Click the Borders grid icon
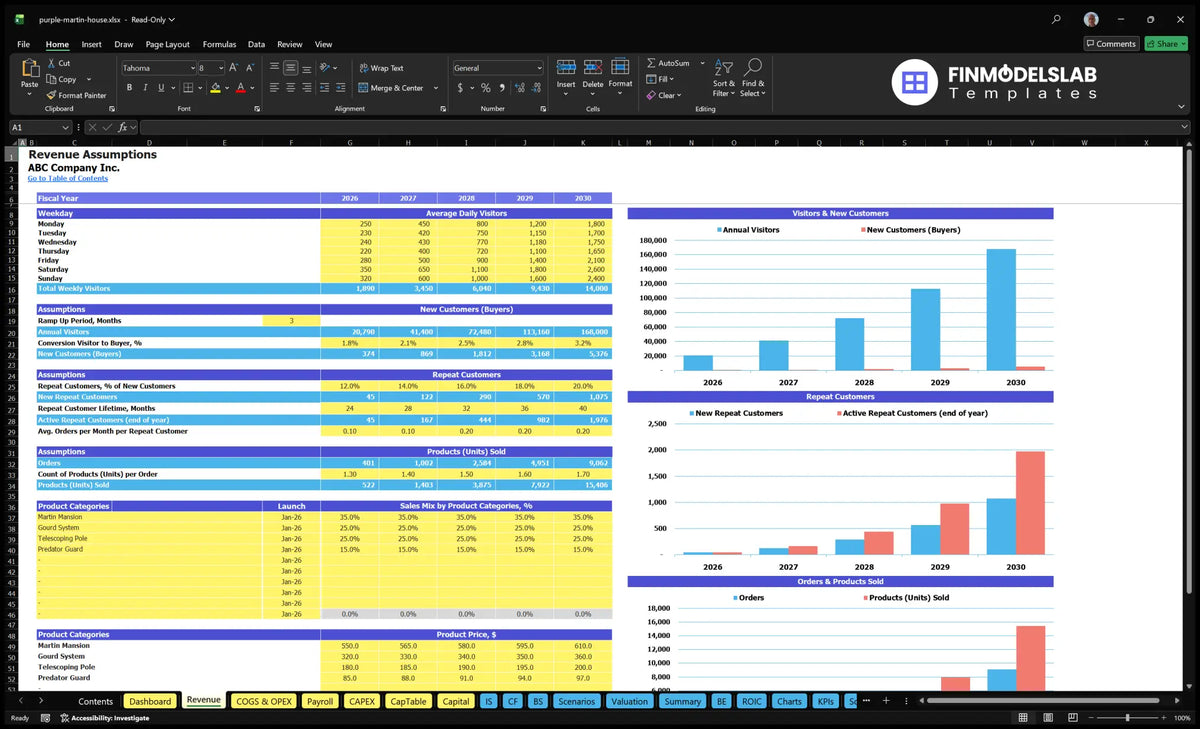 pyautogui.click(x=188, y=88)
